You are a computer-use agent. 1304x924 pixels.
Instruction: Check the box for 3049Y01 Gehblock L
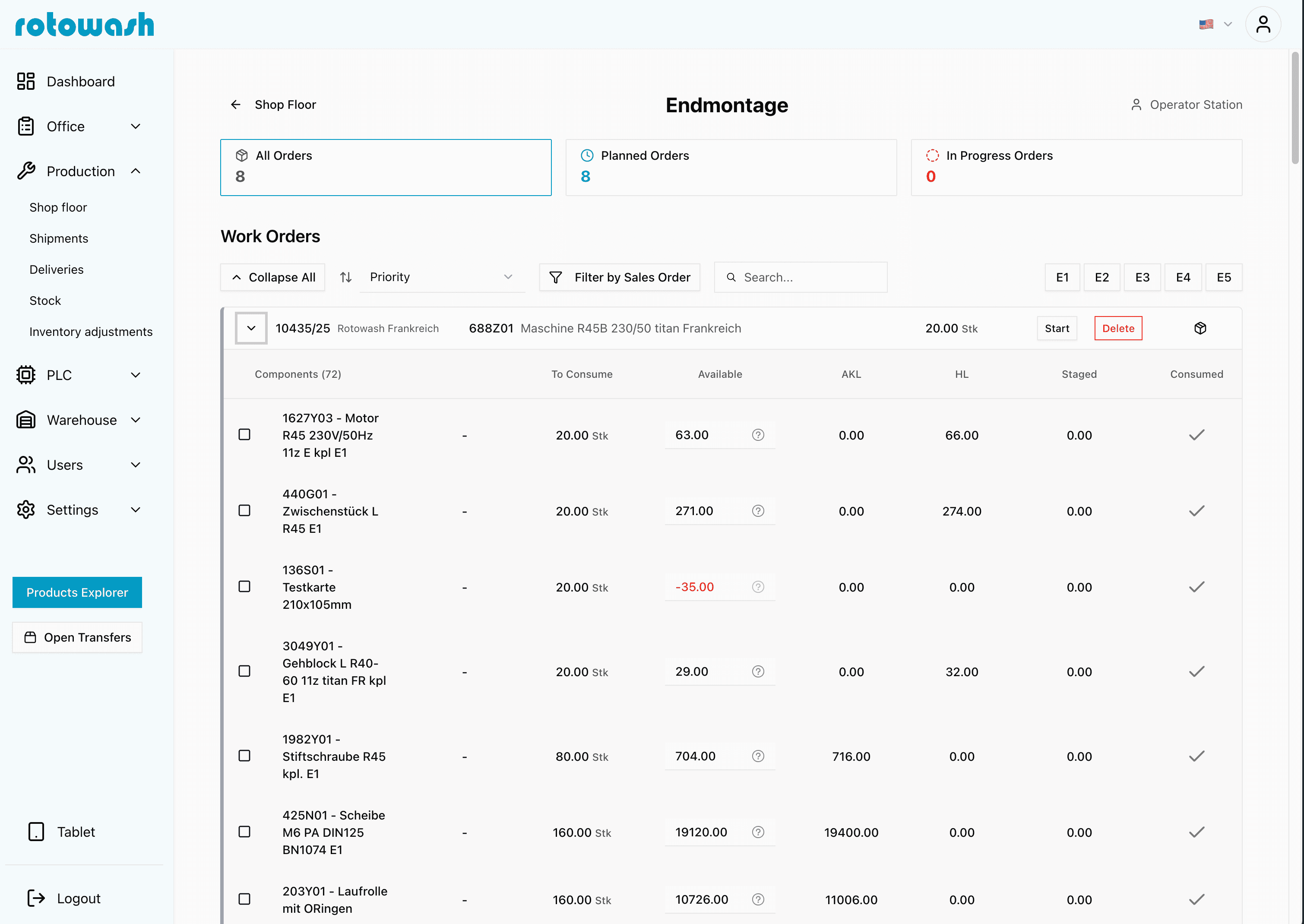(x=244, y=671)
